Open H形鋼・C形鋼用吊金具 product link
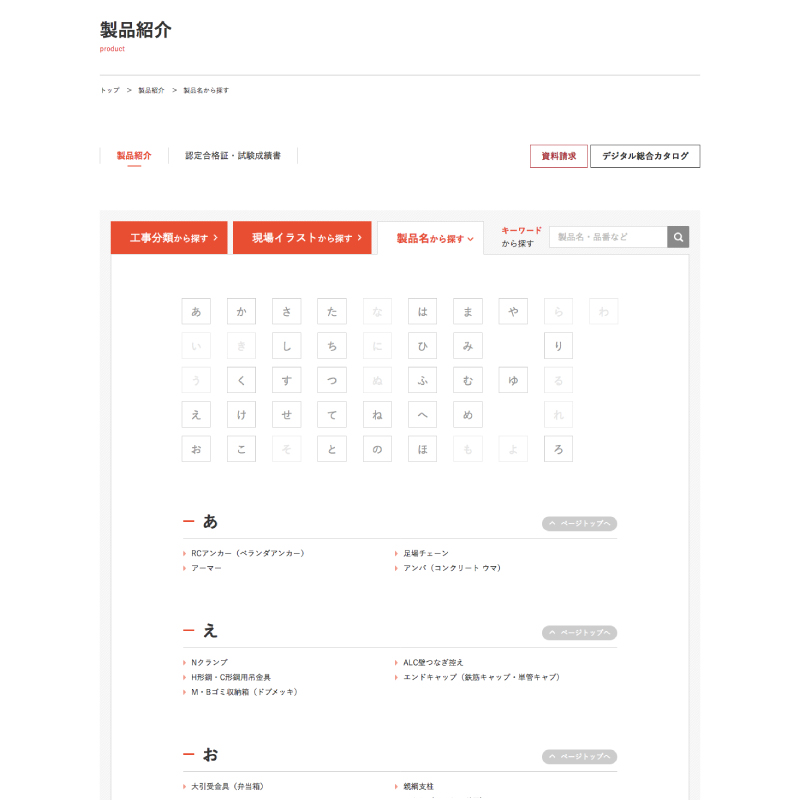Image resolution: width=800 pixels, height=800 pixels. (231, 677)
